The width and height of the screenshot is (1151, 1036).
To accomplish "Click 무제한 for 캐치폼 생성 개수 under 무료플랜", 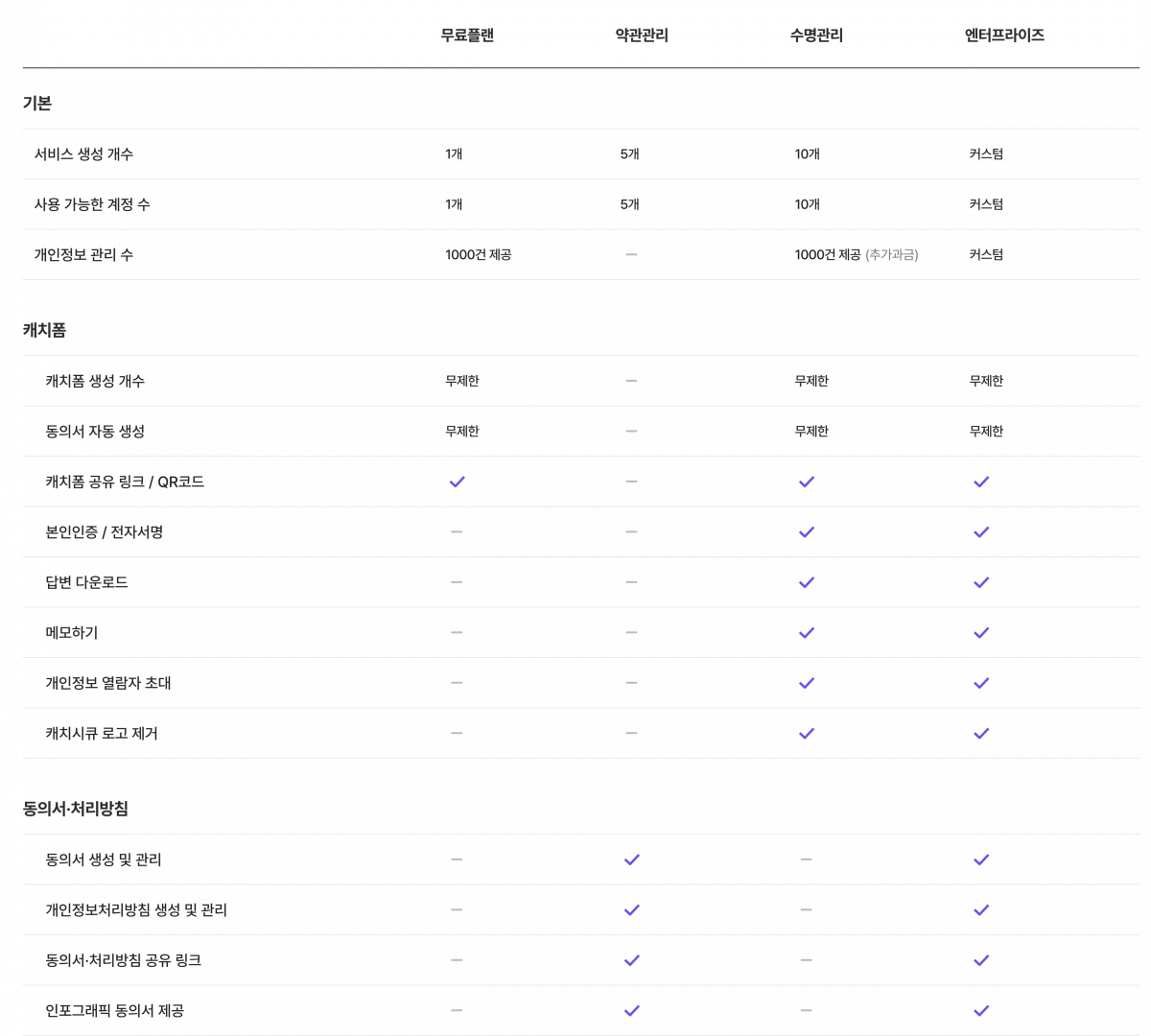I will click(462, 381).
